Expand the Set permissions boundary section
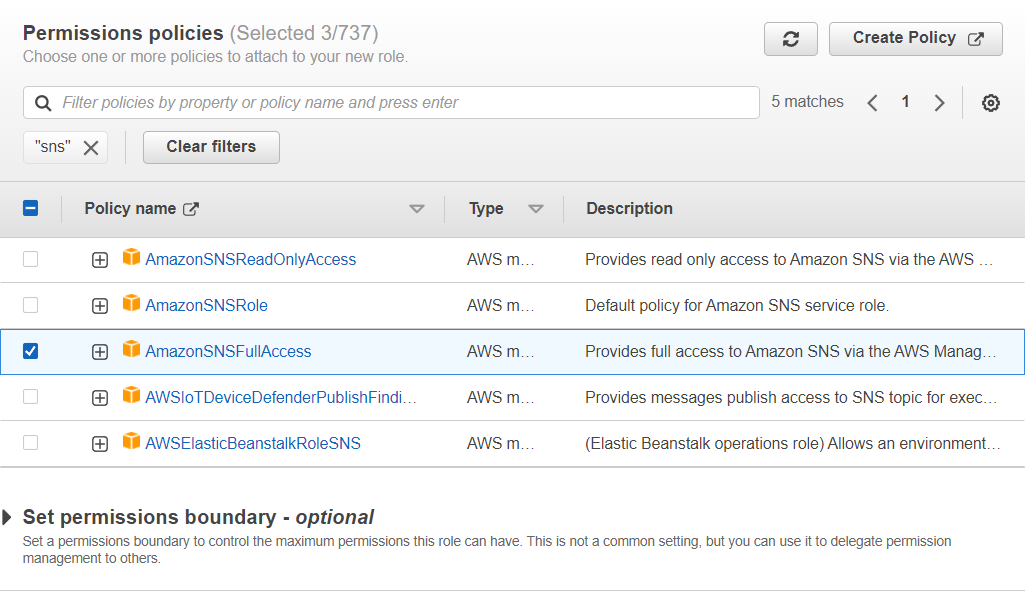The image size is (1027, 592). 8,517
